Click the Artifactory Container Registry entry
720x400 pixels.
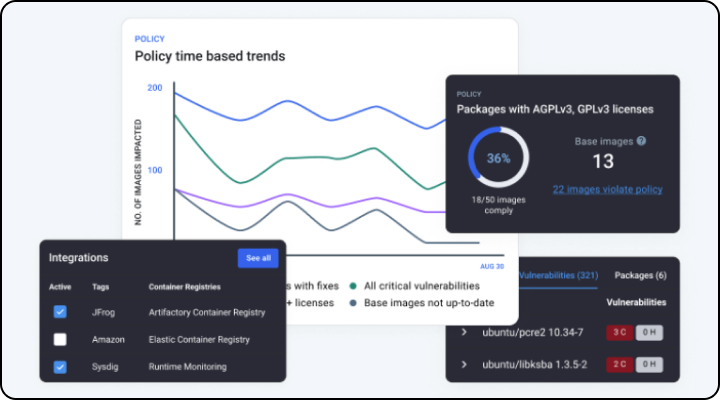(x=207, y=312)
